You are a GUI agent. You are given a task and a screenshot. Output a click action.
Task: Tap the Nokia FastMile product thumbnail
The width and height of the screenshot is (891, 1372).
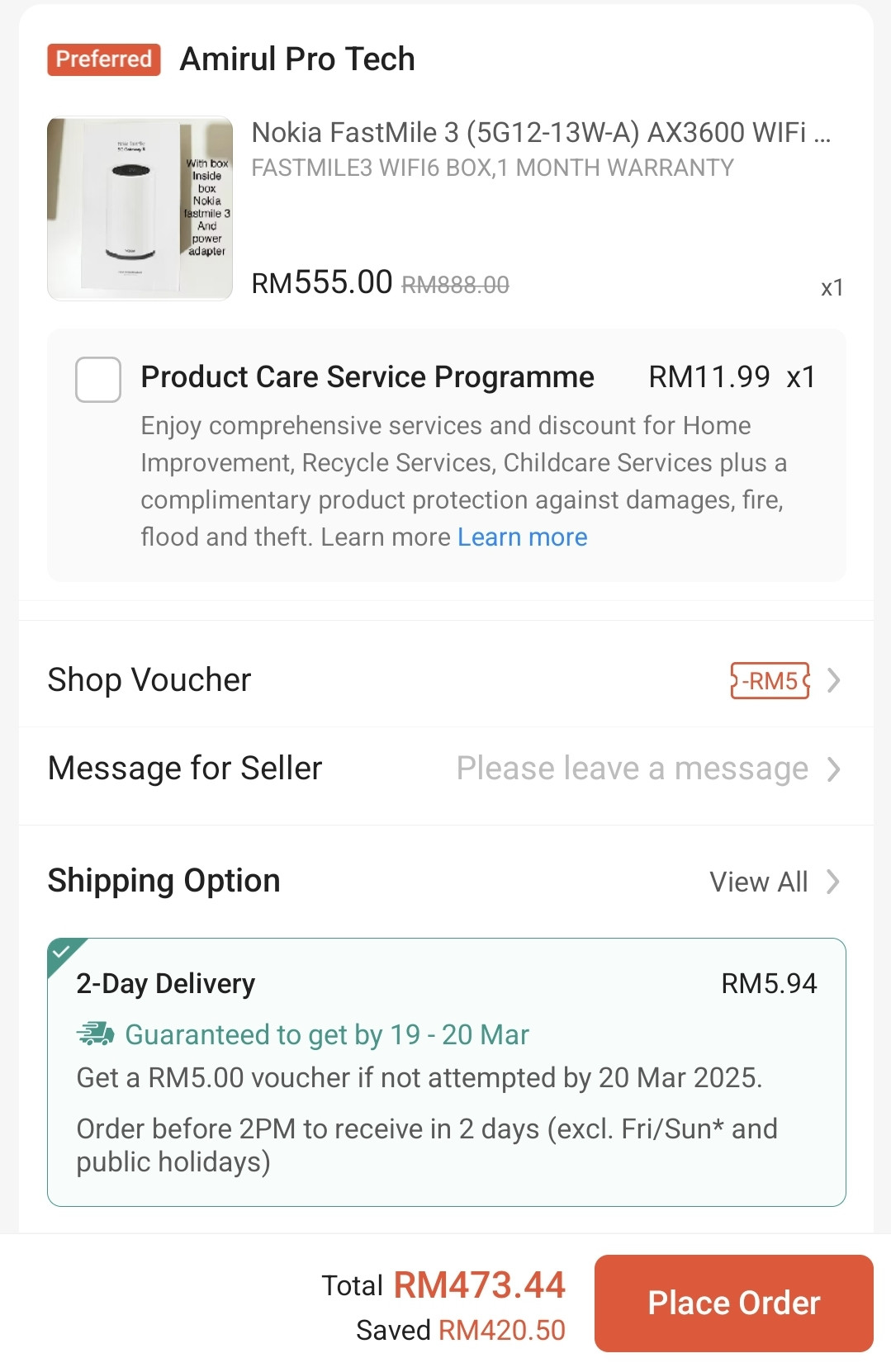pyautogui.click(x=140, y=209)
